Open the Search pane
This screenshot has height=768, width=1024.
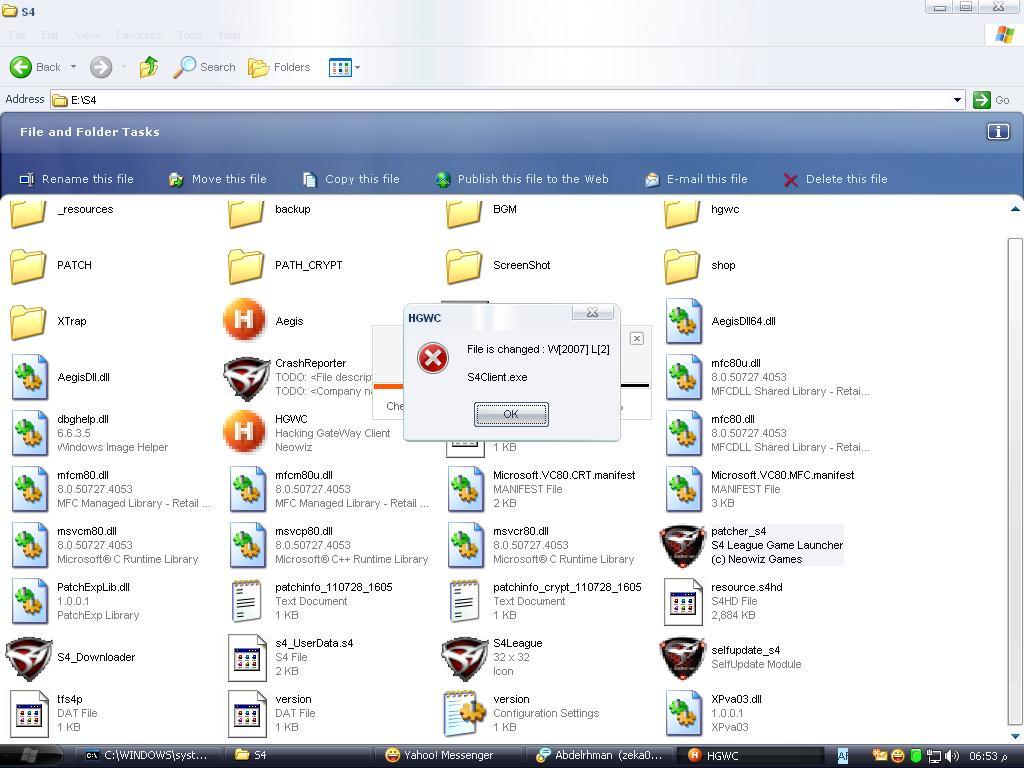tap(204, 67)
